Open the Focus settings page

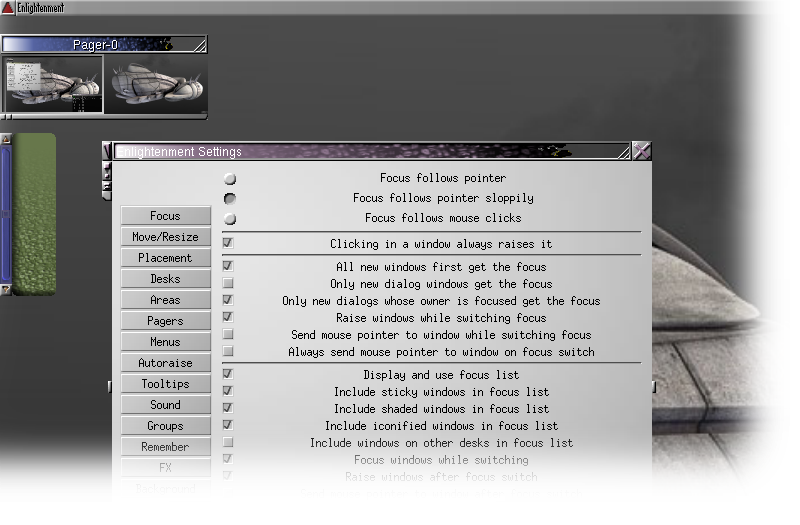tap(165, 216)
